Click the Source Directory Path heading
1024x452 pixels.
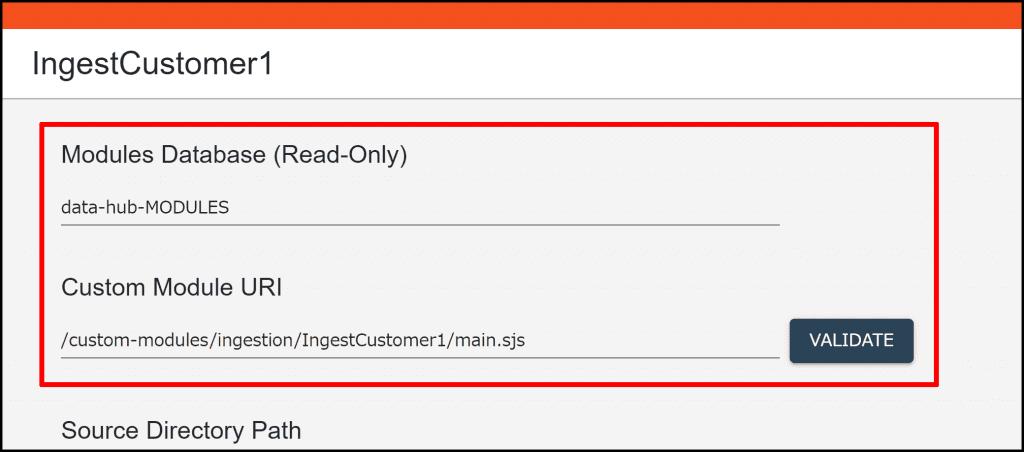181,431
